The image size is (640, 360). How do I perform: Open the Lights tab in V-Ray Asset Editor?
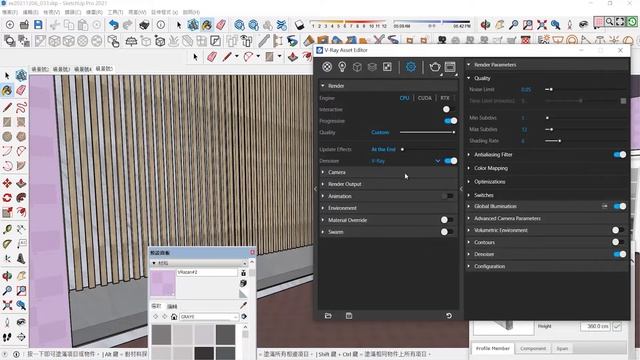pyautogui.click(x=342, y=67)
